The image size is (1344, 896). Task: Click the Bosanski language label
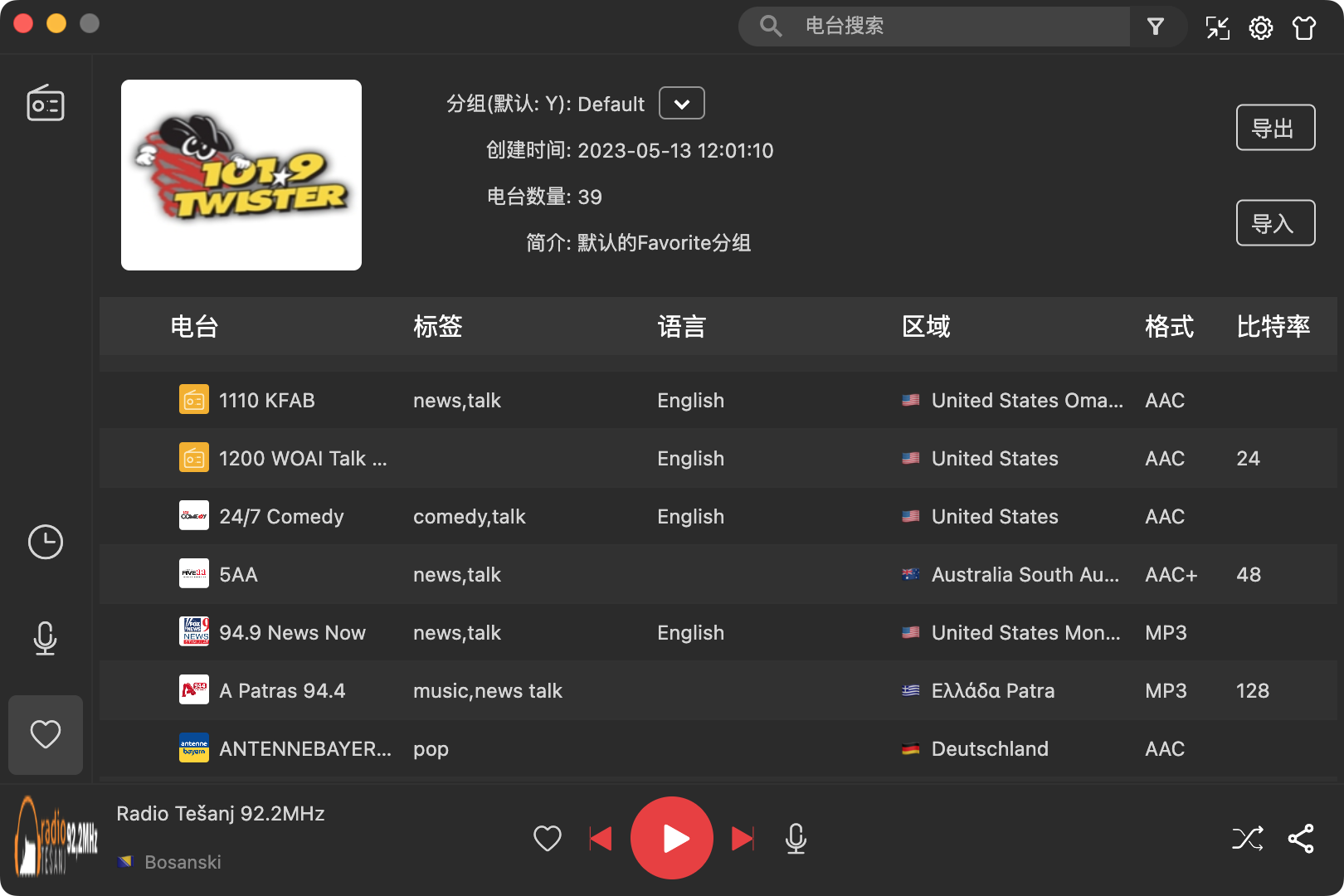pyautogui.click(x=183, y=862)
